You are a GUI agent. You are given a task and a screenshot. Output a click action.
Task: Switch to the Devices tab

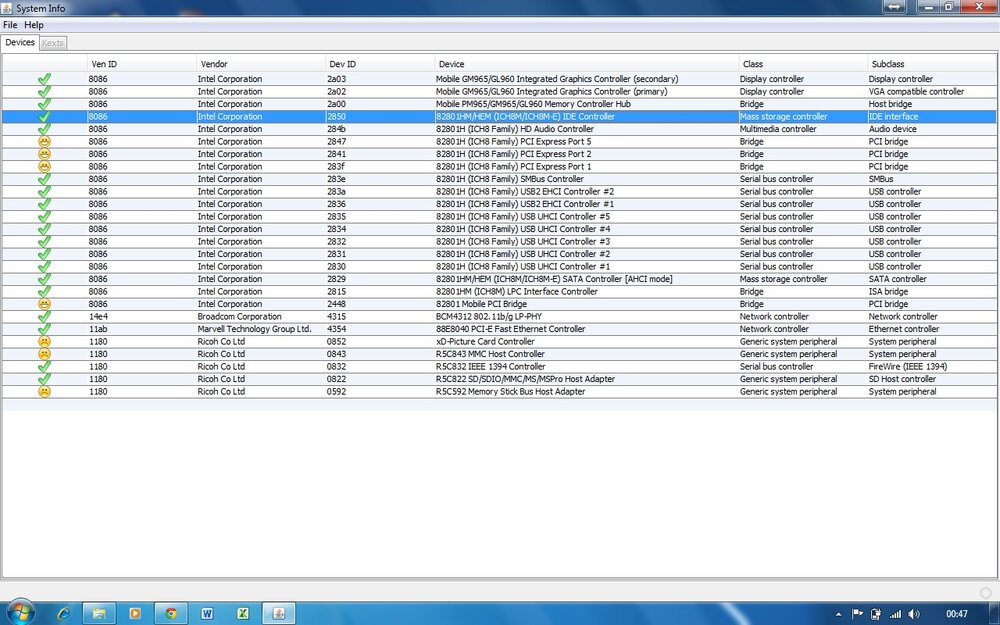click(20, 43)
